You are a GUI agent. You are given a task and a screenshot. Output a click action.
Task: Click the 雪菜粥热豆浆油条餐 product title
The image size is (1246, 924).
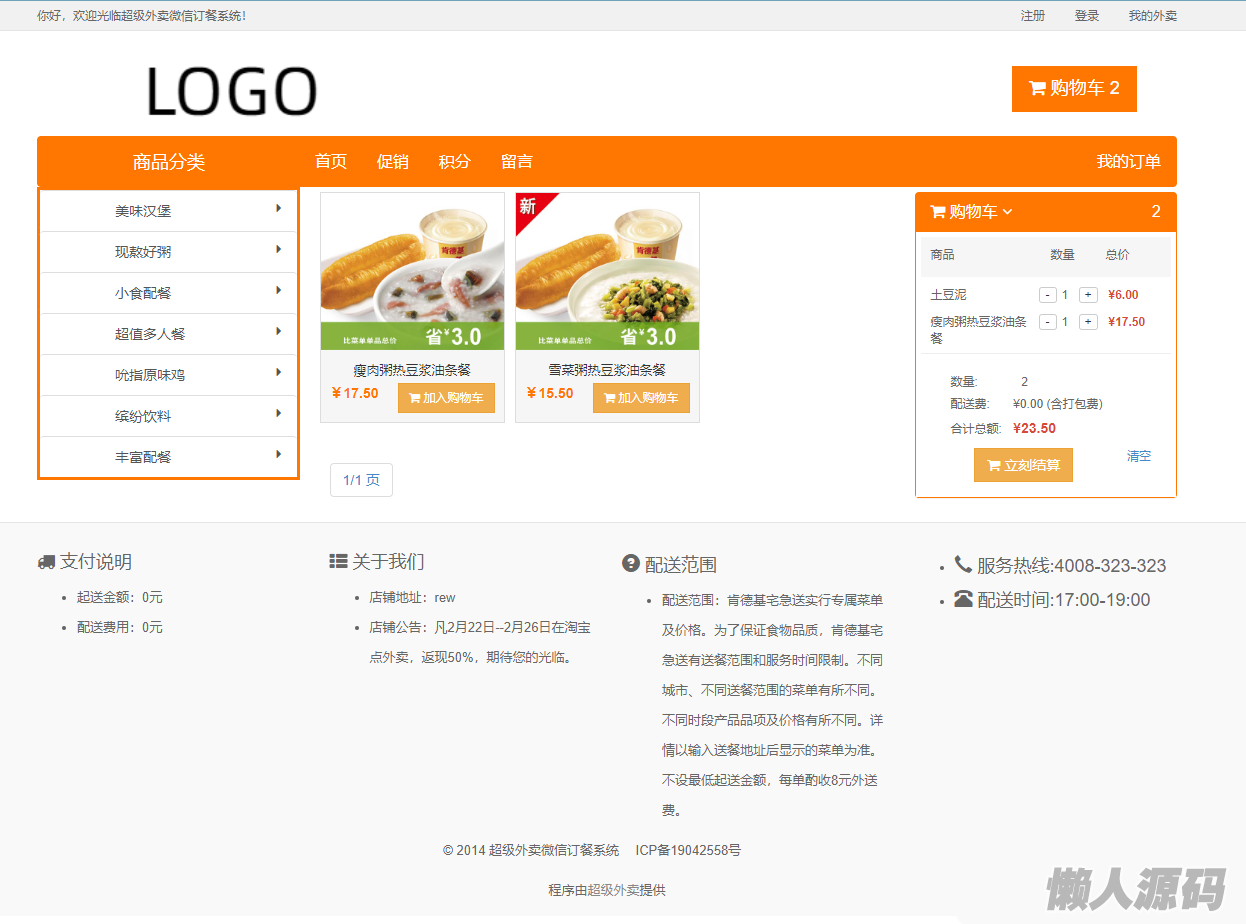coord(607,370)
